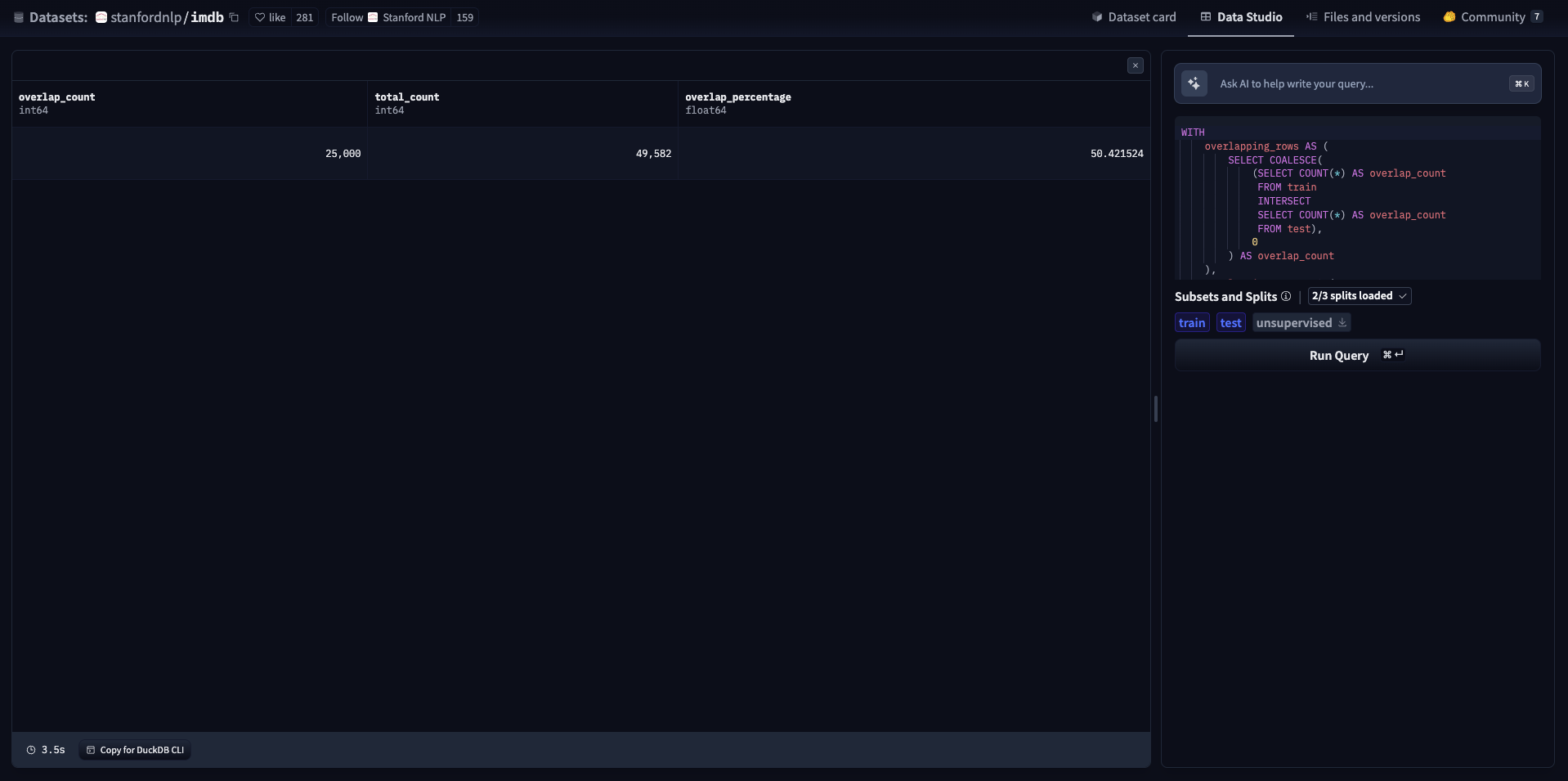This screenshot has height=781, width=1568.
Task: Toggle the train split selection
Action: 1192,323
